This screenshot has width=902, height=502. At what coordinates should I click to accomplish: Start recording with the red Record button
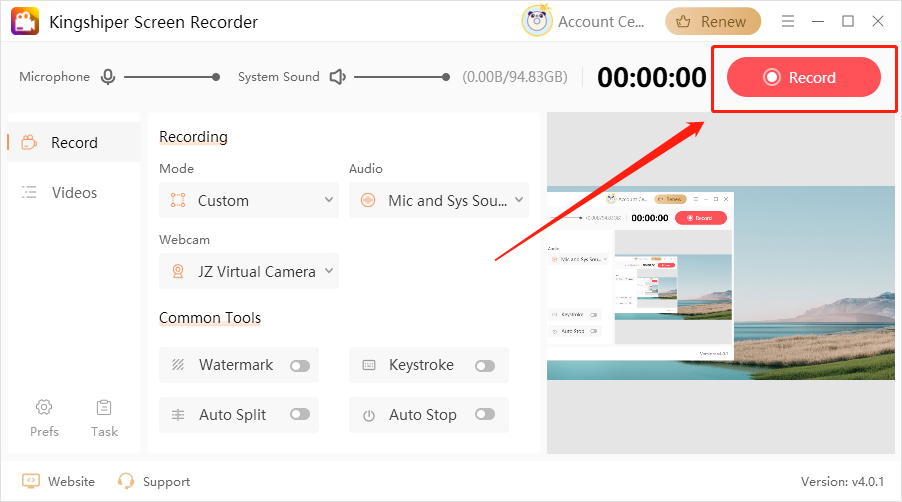[x=804, y=77]
